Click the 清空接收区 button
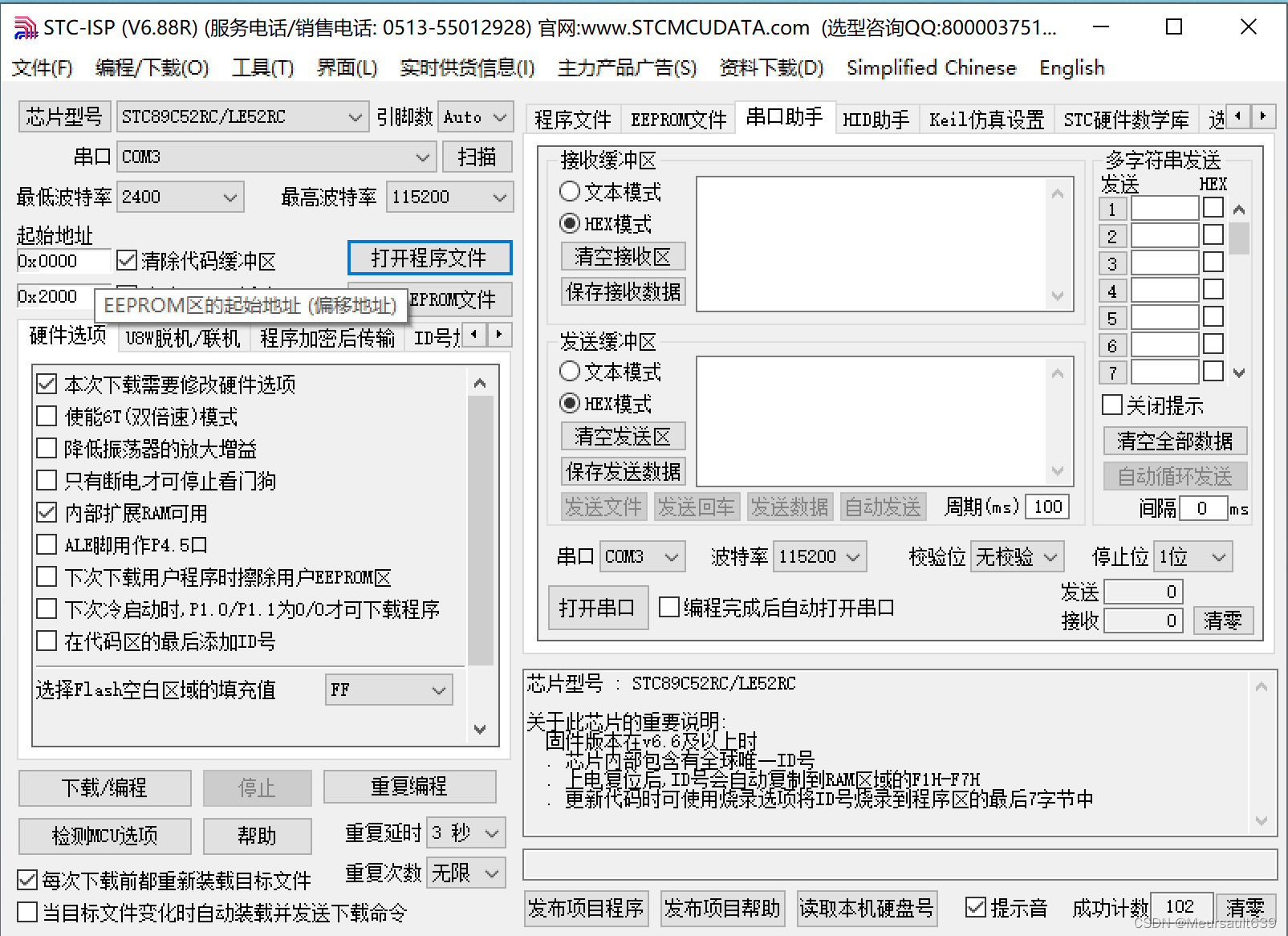The width and height of the screenshot is (1288, 936). 623,257
